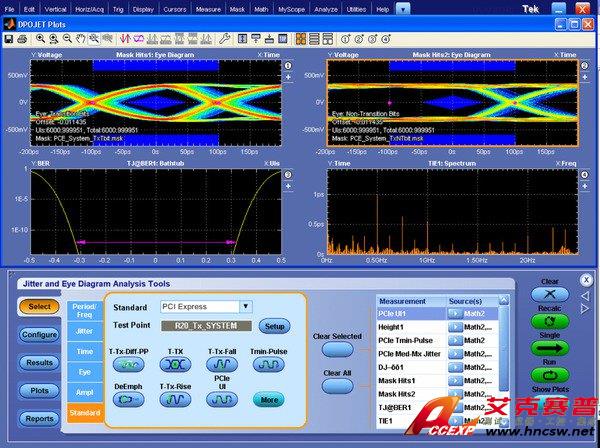Image resolution: width=600 pixels, height=448 pixels.
Task: Add the PCIe UI measurement
Action: 222,399
